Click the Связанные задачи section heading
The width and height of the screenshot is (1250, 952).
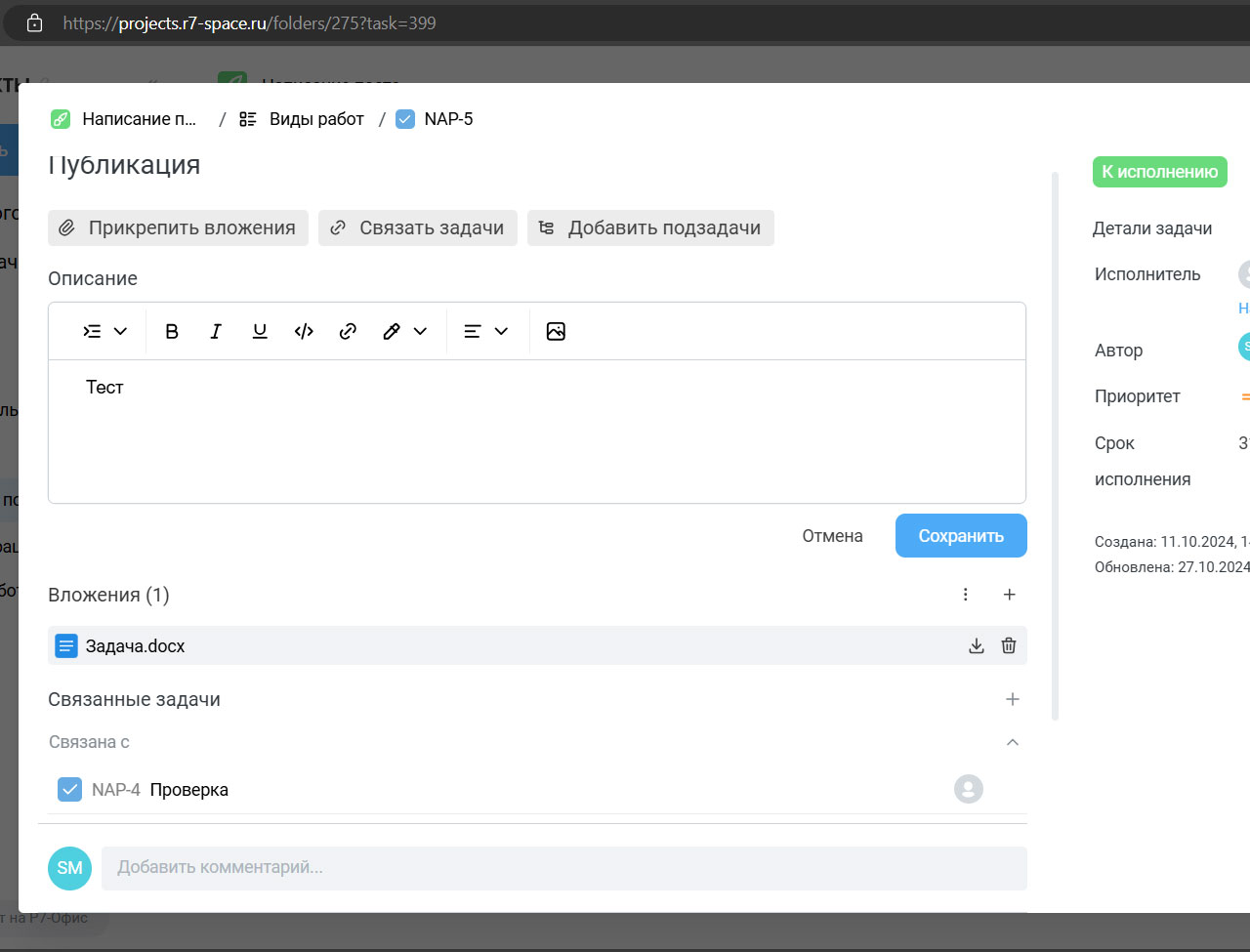click(134, 699)
